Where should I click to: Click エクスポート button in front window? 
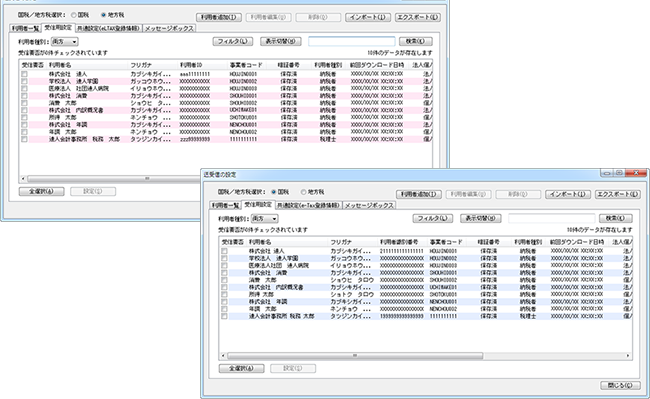click(618, 194)
